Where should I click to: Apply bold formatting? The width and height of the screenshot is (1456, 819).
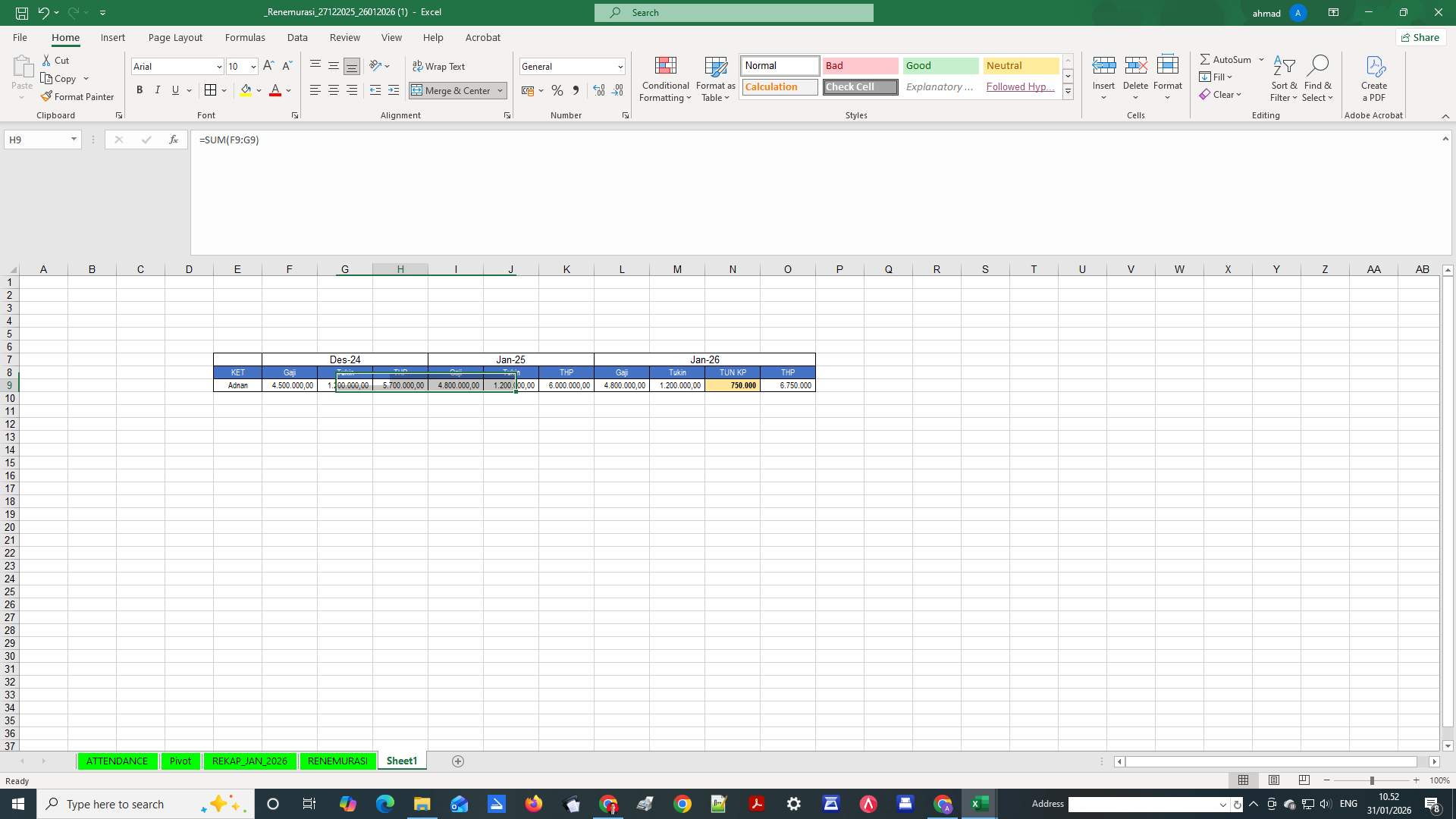139,90
